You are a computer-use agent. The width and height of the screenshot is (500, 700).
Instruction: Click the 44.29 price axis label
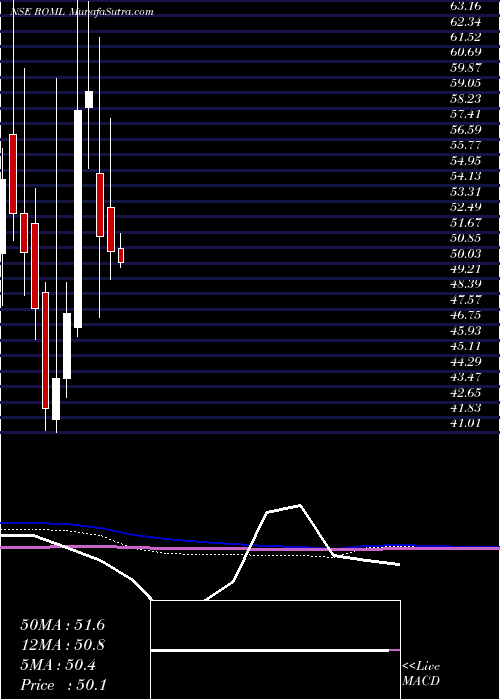pyautogui.click(x=466, y=362)
